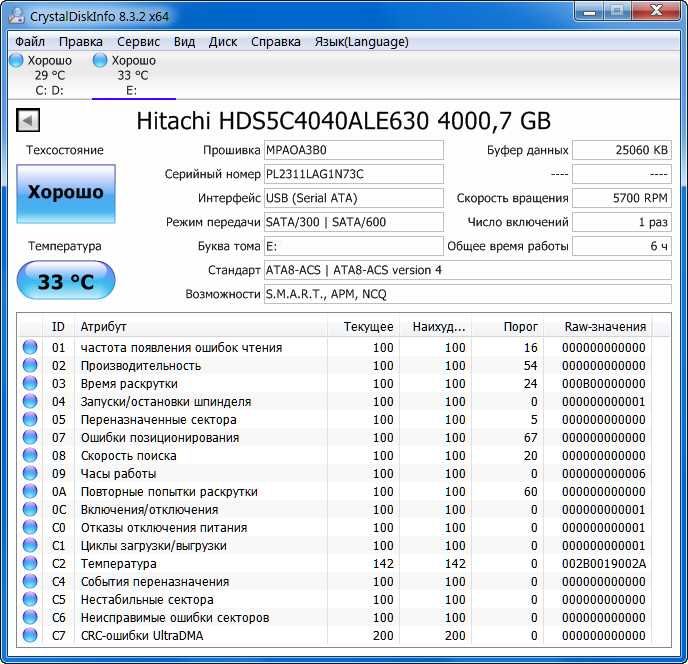The height and width of the screenshot is (664, 688).
Task: Click the Интерфейс field USB (Serial ATA)
Action: point(354,198)
